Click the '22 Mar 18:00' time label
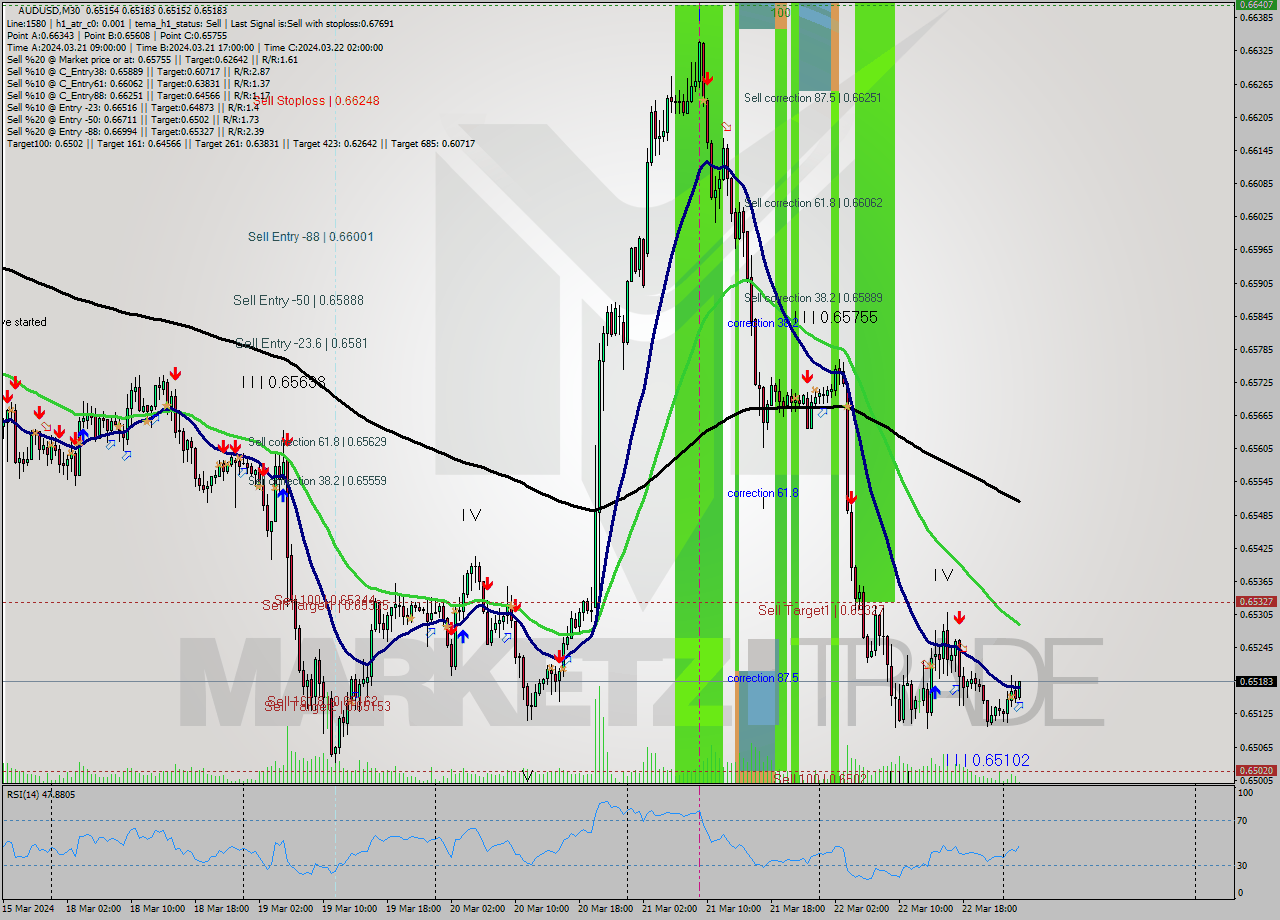This screenshot has height=920, width=1280. 990,909
